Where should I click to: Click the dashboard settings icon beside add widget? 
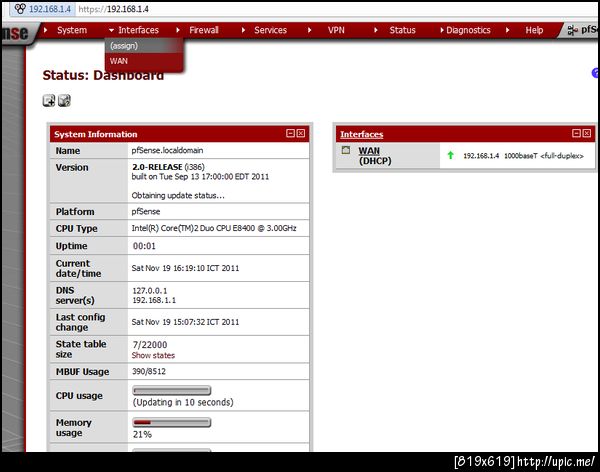point(64,100)
